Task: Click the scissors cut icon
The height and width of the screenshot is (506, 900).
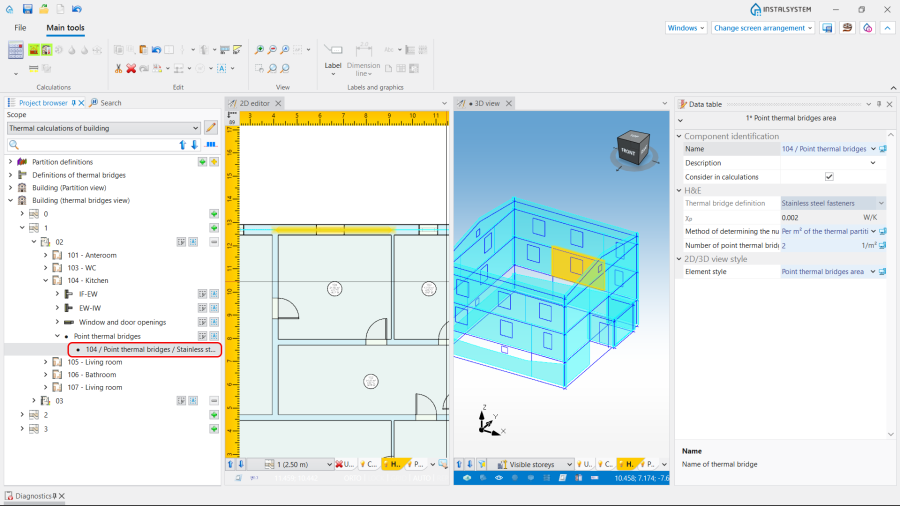Action: (118, 68)
